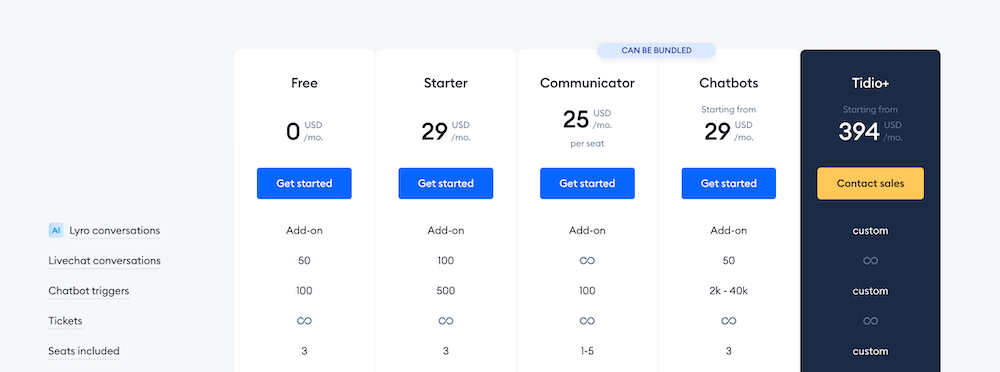Click the AI badge icon beside Lyro conversations
The width and height of the screenshot is (1000, 372).
pos(56,230)
